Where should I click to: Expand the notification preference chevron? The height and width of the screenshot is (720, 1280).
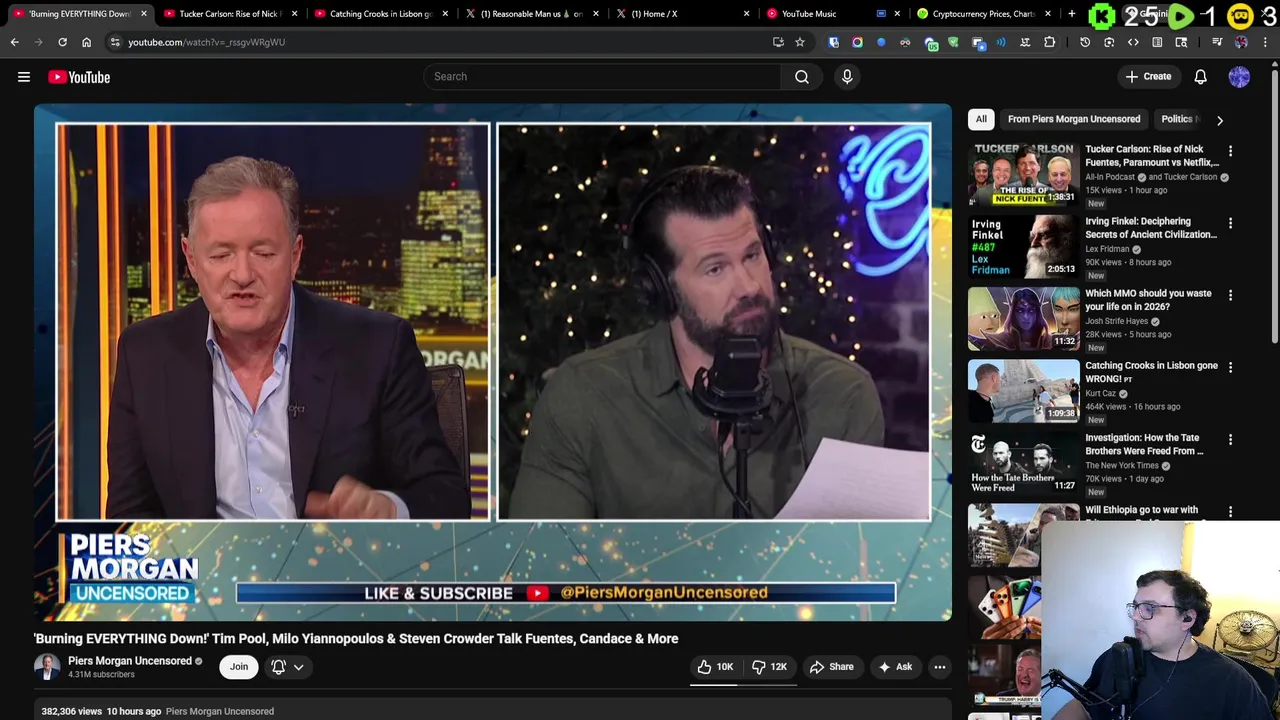pyautogui.click(x=299, y=667)
